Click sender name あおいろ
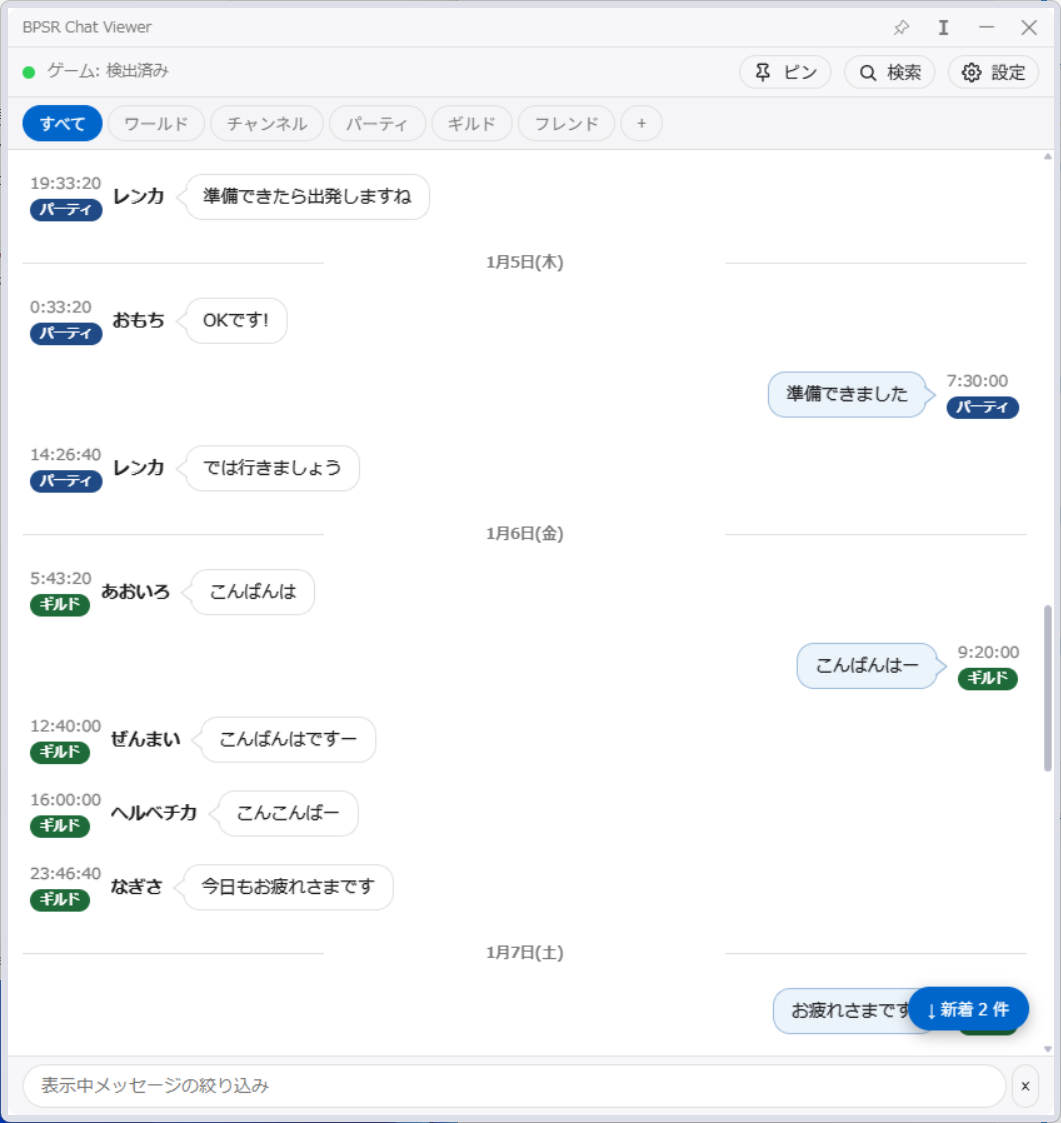 coord(135,592)
